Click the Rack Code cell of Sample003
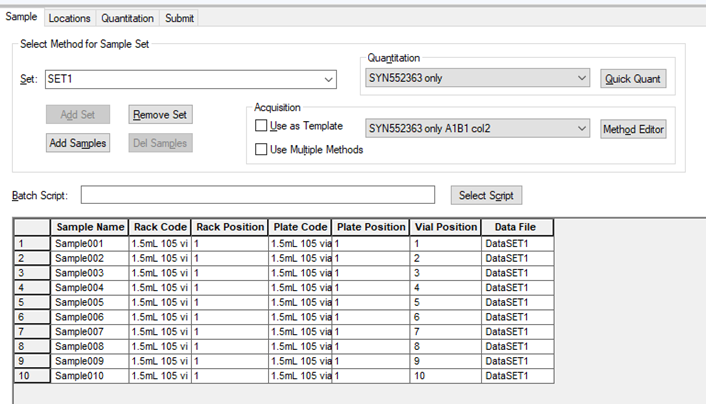The image size is (706, 404). 160,272
